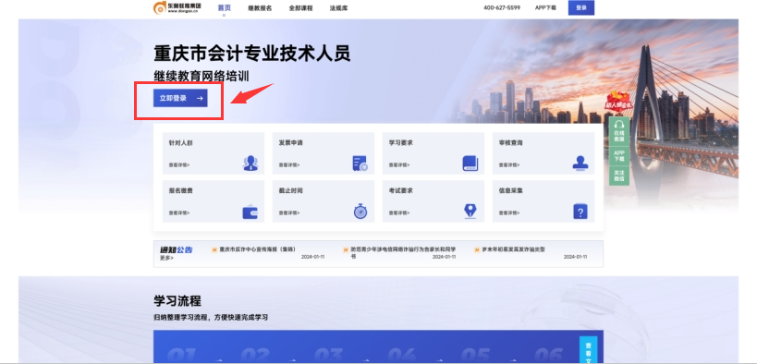
Task: Click the 信息采集 card title
Action: tap(511, 191)
